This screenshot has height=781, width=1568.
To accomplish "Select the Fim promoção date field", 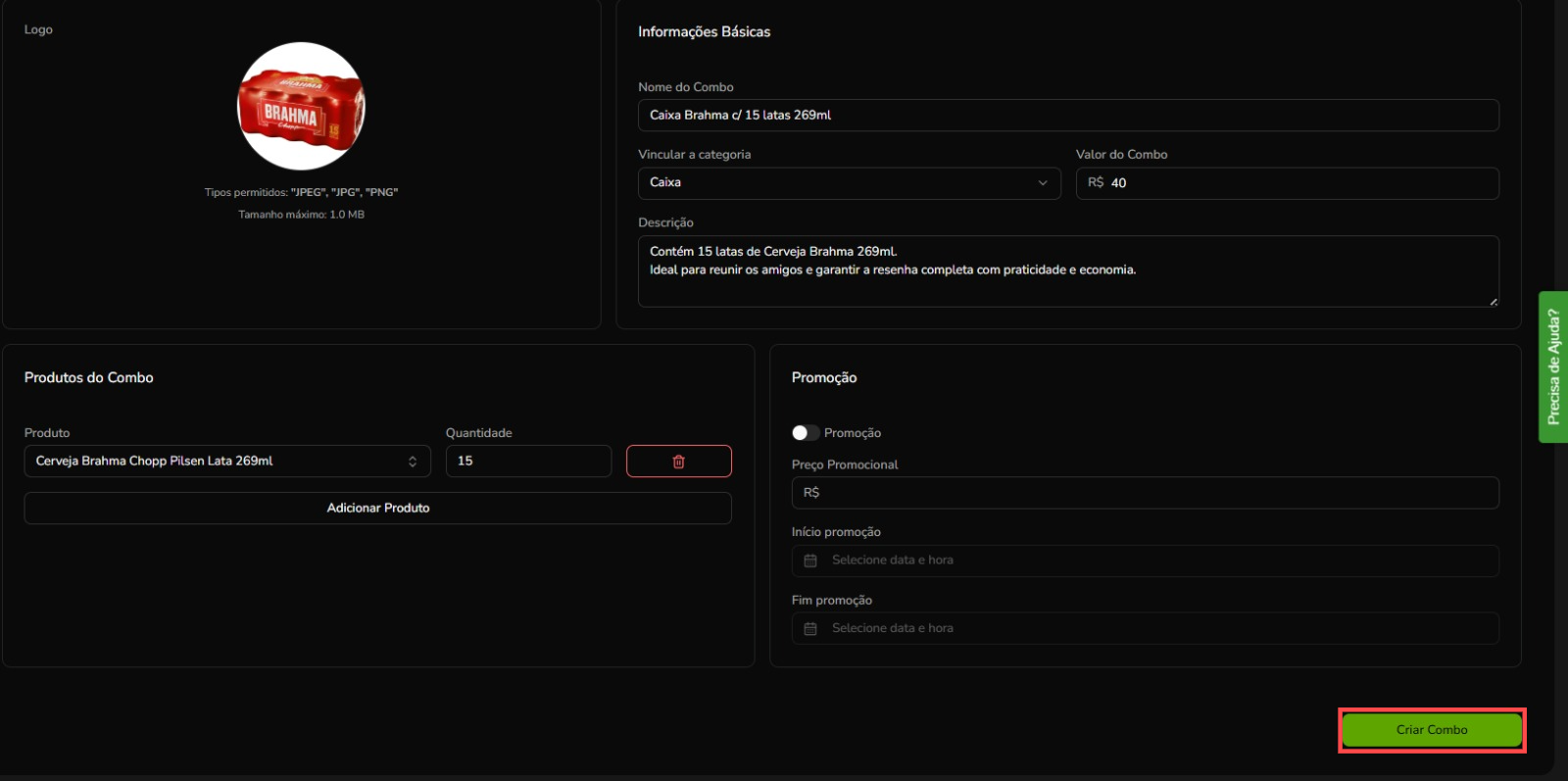I will 1146,629.
